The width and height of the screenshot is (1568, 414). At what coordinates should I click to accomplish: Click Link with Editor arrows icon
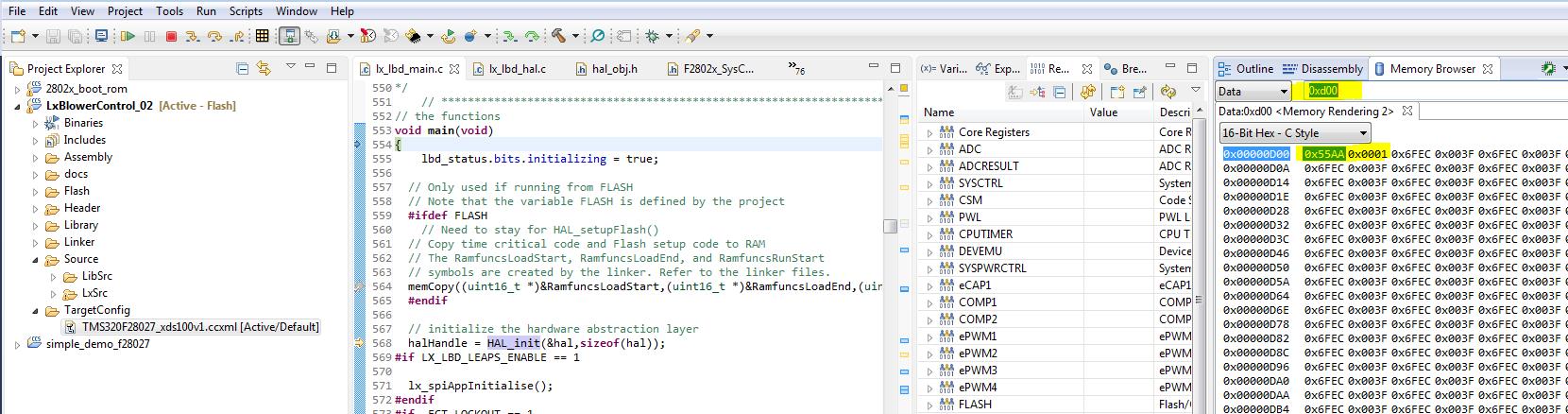coord(264,68)
